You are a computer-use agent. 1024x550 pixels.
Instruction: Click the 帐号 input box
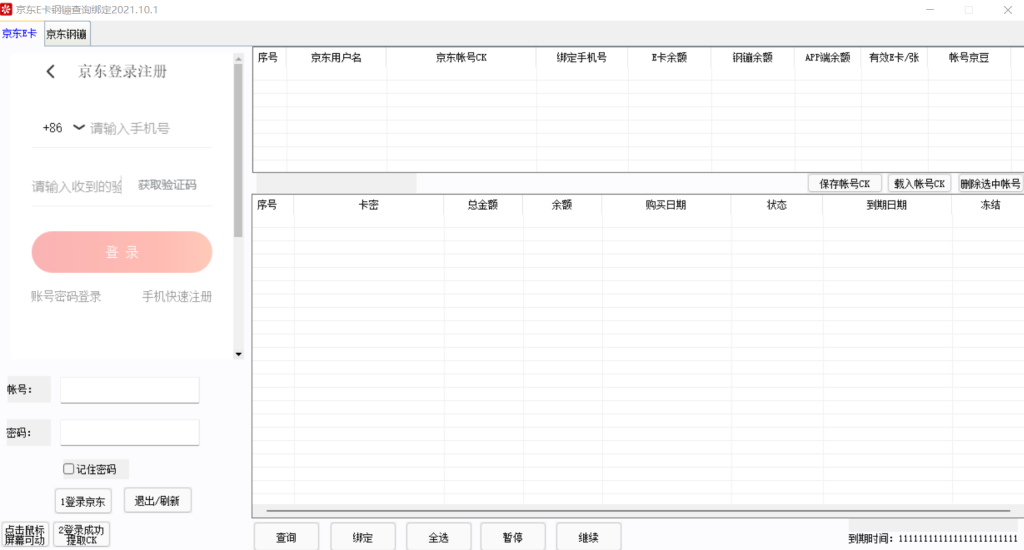click(x=129, y=390)
